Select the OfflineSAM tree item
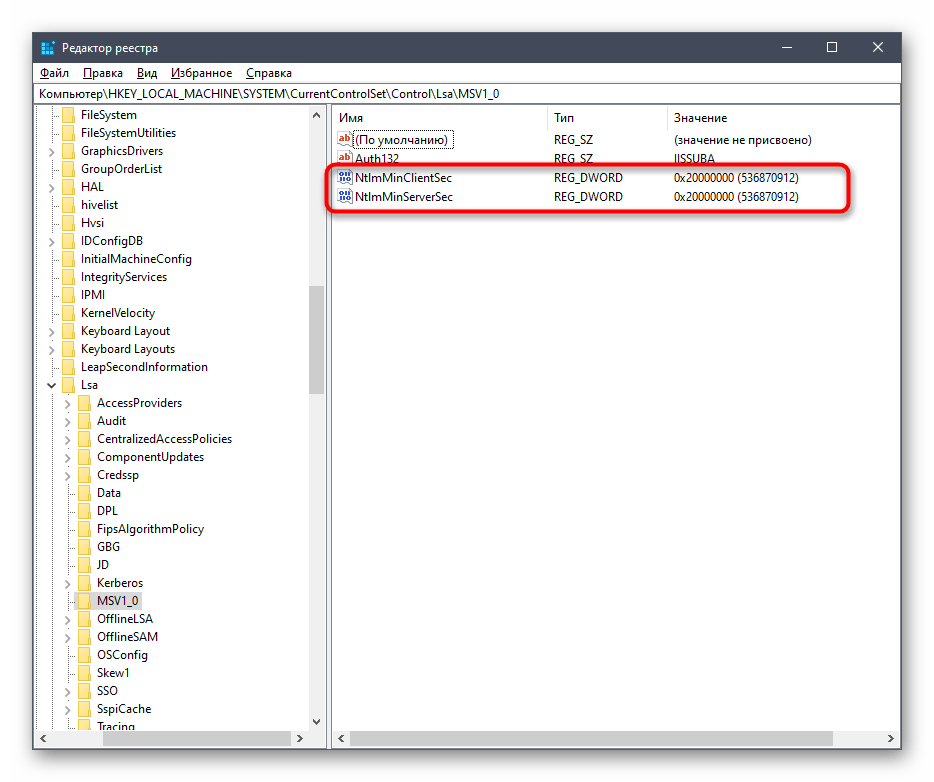The height and width of the screenshot is (782, 934). tap(127, 637)
